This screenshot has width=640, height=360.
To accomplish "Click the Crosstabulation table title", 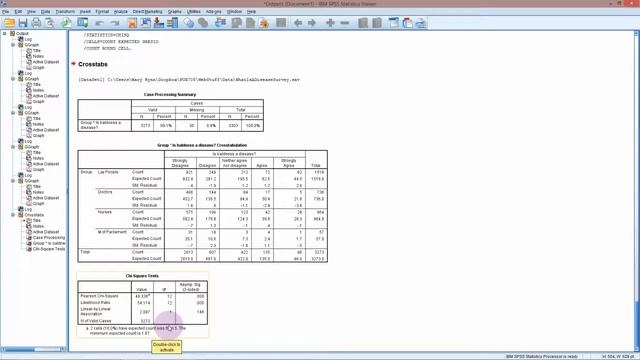I will pyautogui.click(x=202, y=145).
